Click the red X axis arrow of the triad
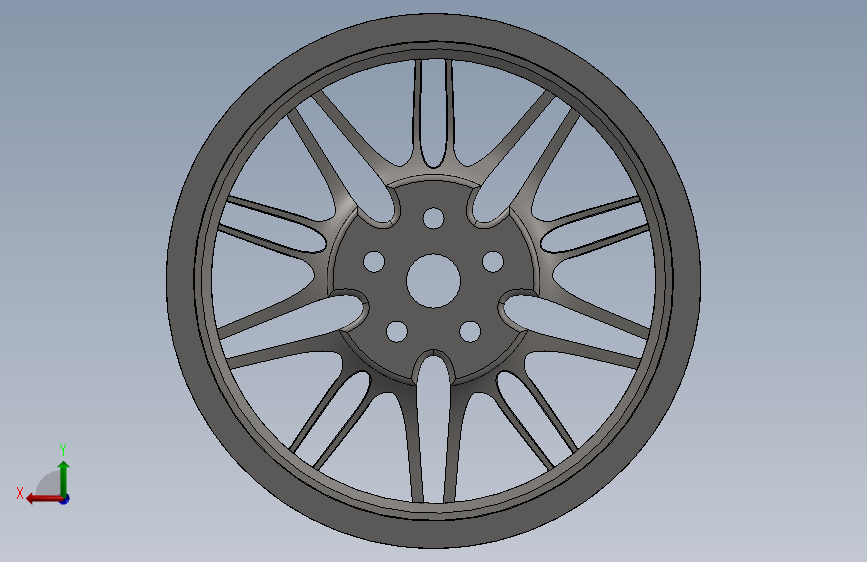 [x=44, y=499]
